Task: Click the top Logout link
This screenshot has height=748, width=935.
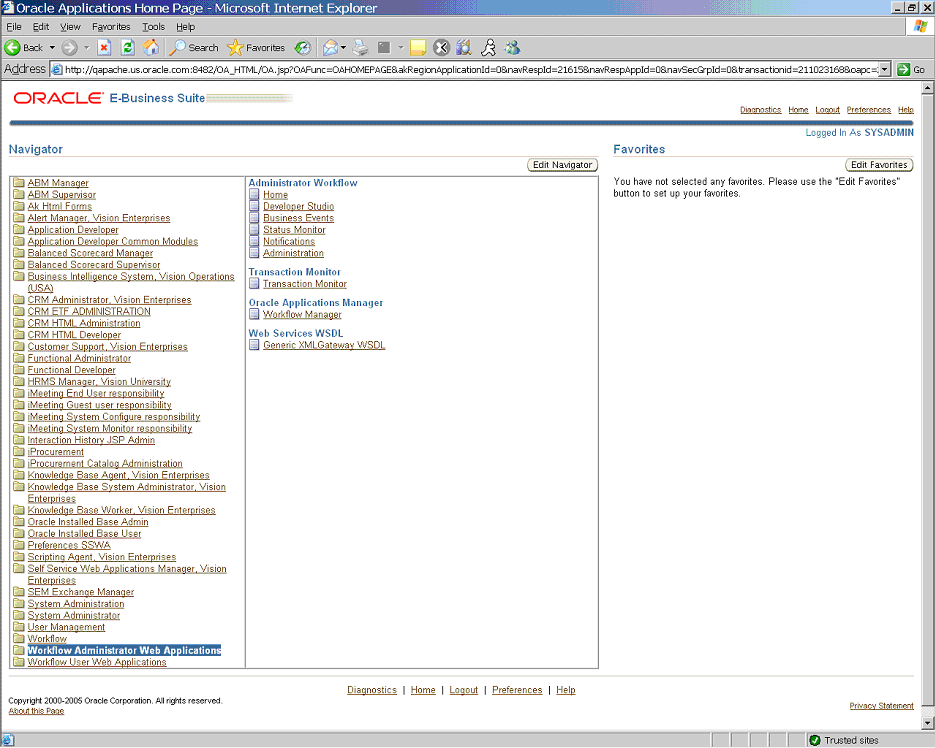Action: [x=827, y=110]
